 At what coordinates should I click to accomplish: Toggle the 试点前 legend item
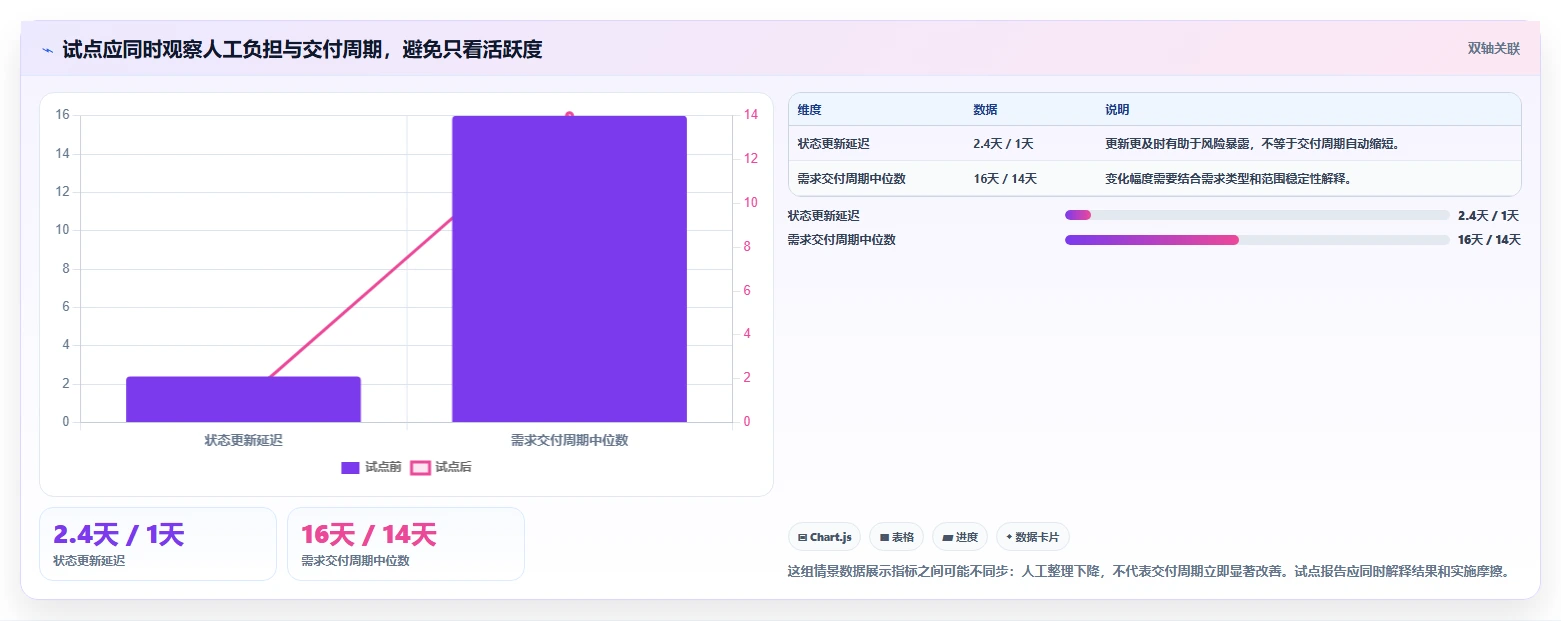tap(371, 467)
